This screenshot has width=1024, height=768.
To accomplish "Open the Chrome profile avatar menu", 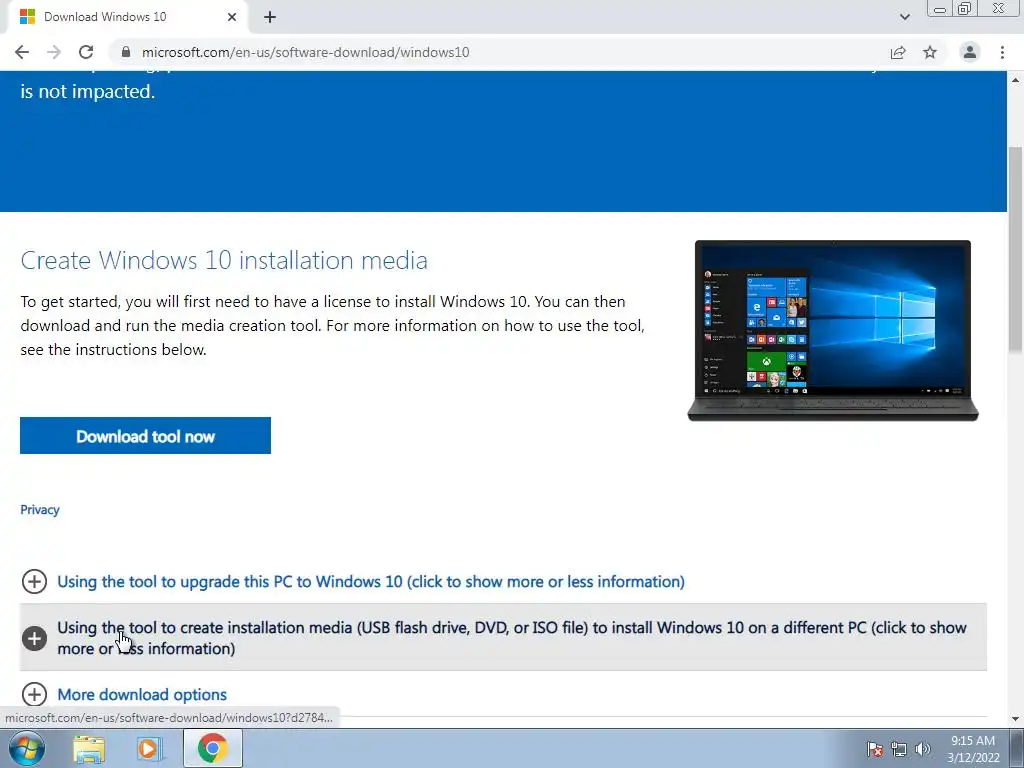I will tap(970, 52).
